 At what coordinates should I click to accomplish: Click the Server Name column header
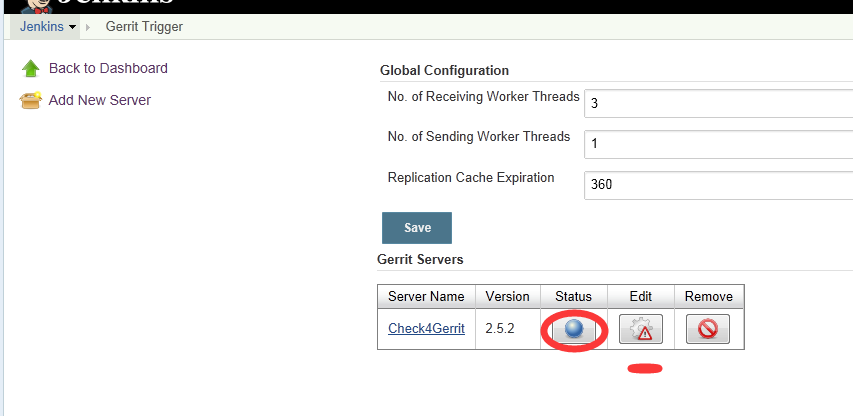[x=426, y=296]
